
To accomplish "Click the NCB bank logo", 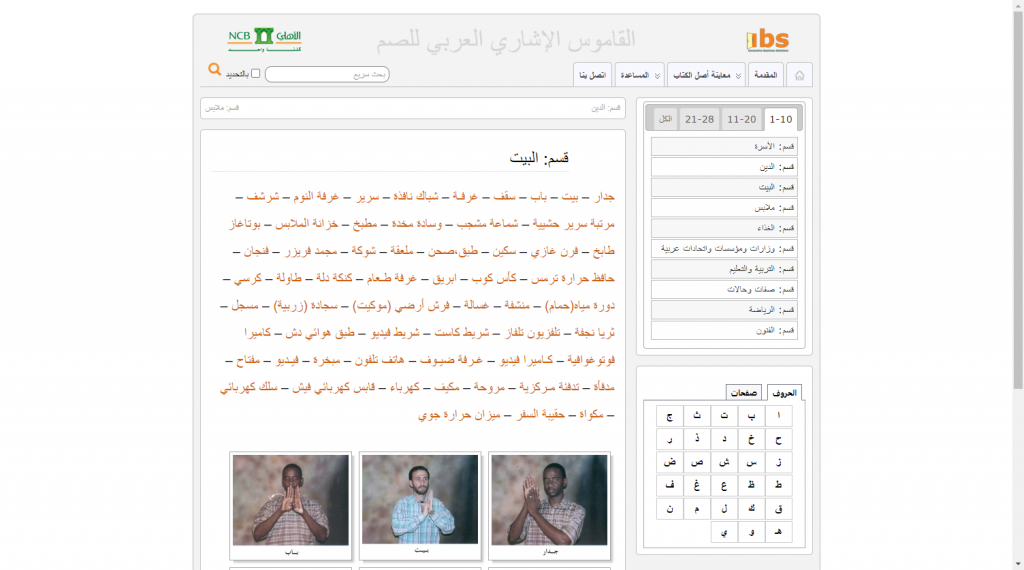I will point(264,38).
